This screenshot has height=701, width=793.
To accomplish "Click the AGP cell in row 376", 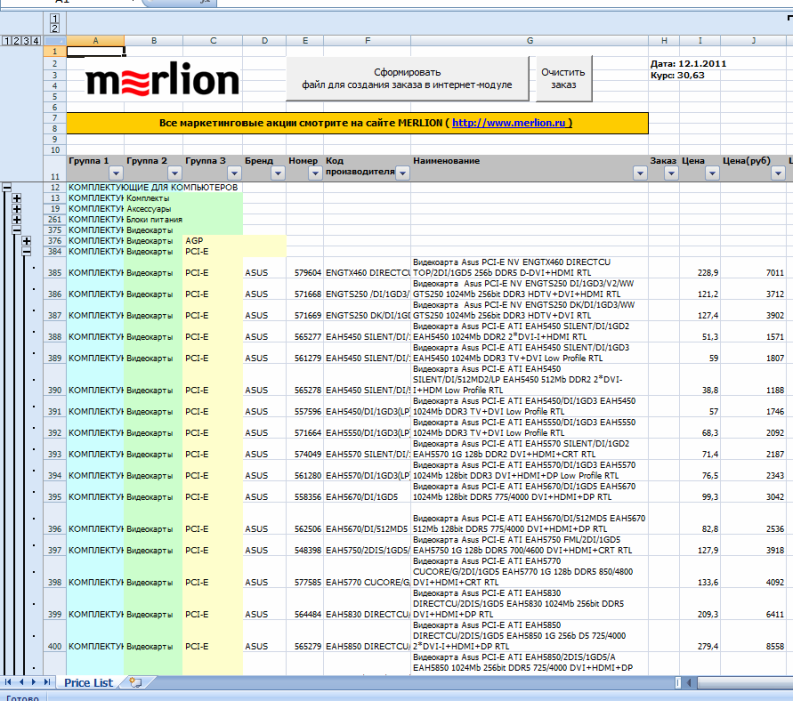I will point(212,241).
